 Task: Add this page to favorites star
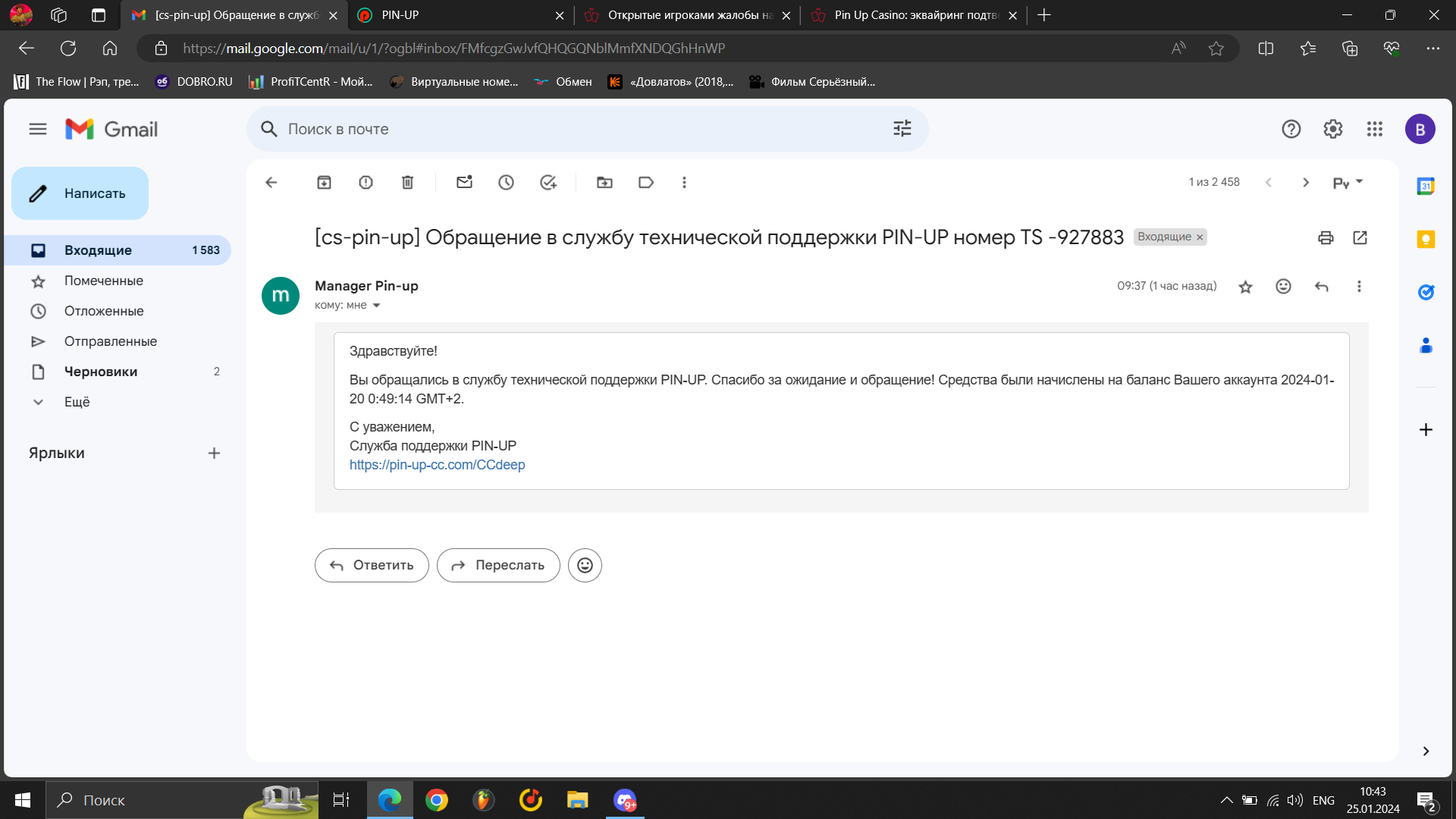1216,49
